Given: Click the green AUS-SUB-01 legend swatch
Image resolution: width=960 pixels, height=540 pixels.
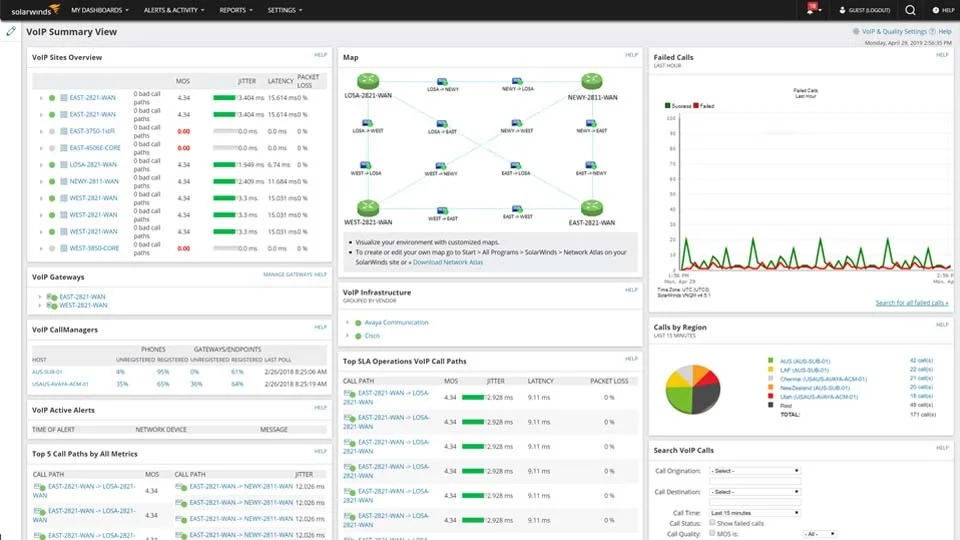Looking at the screenshot, I should [771, 360].
